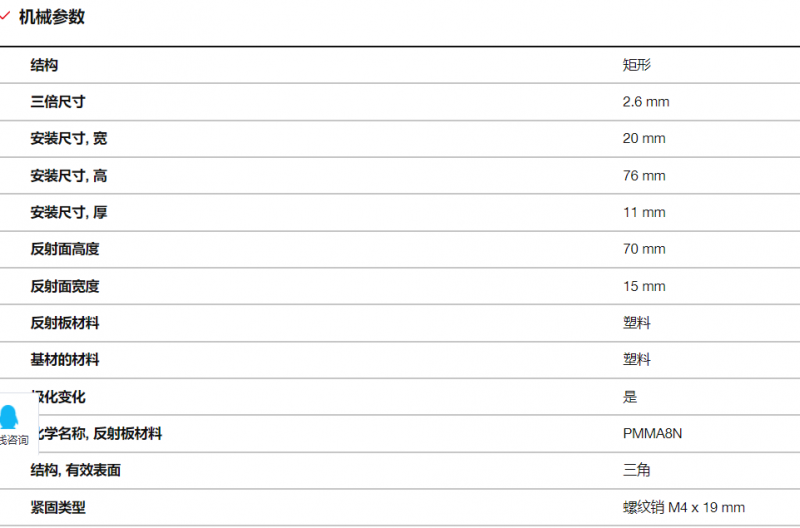Click the 15 mm reflector width value

click(644, 286)
